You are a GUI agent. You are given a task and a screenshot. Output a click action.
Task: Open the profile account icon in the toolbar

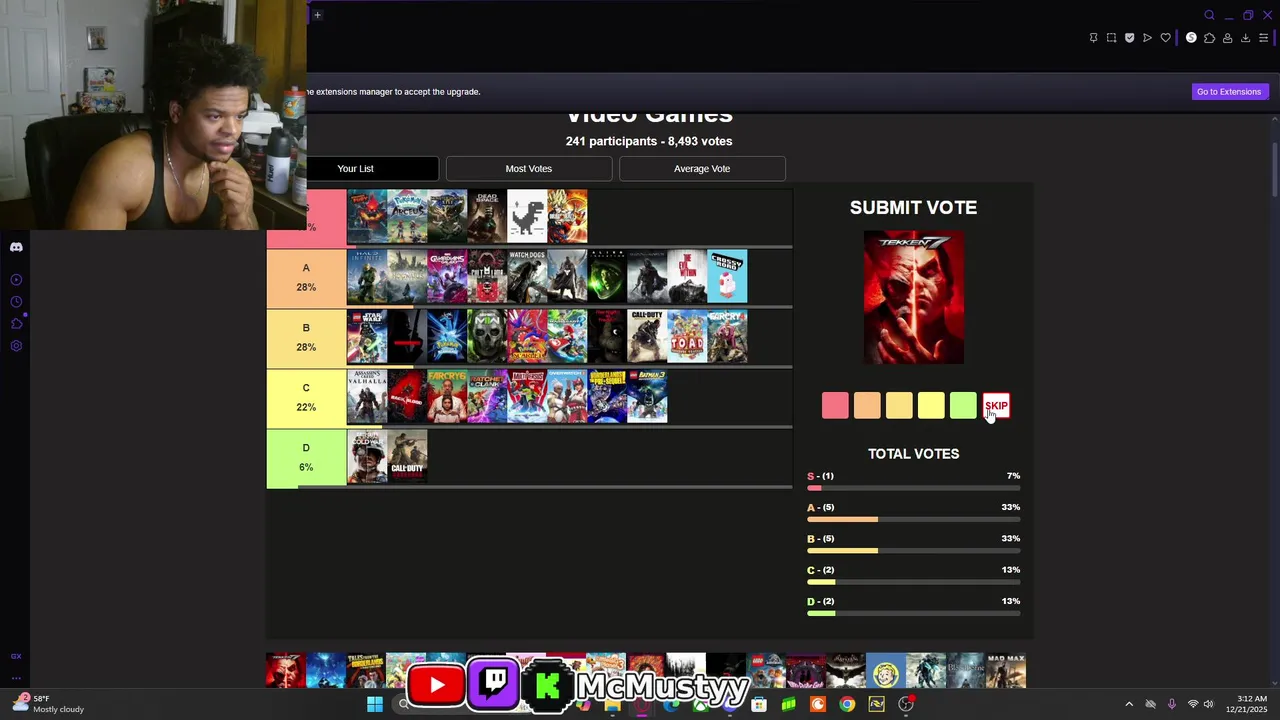(x=1227, y=38)
